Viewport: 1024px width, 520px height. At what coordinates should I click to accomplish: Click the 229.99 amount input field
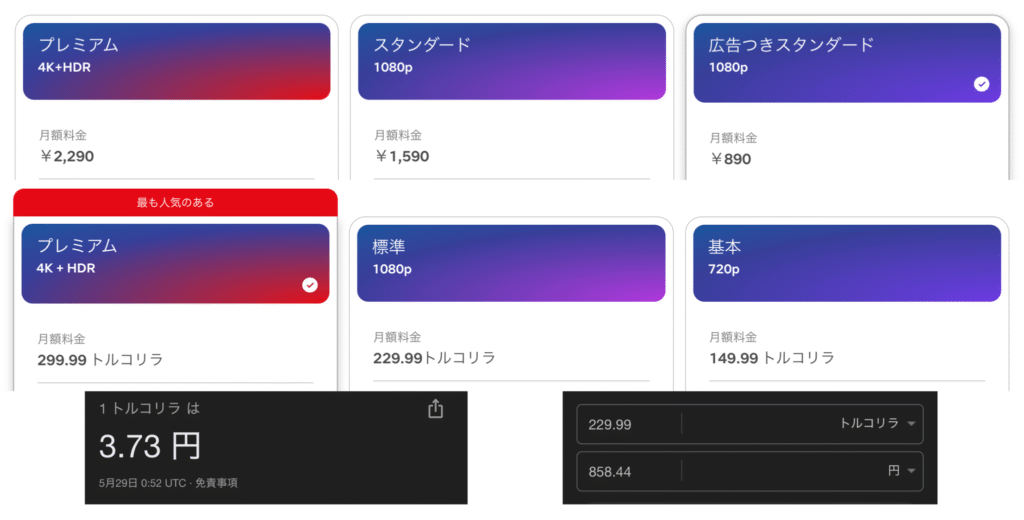pos(628,425)
